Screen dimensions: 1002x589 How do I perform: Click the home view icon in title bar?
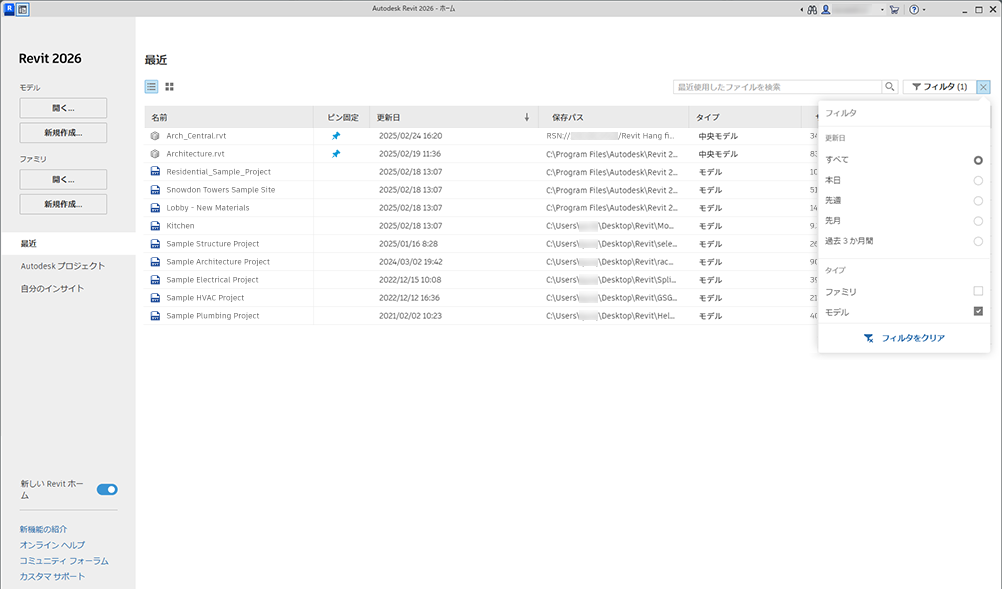tap(22, 10)
